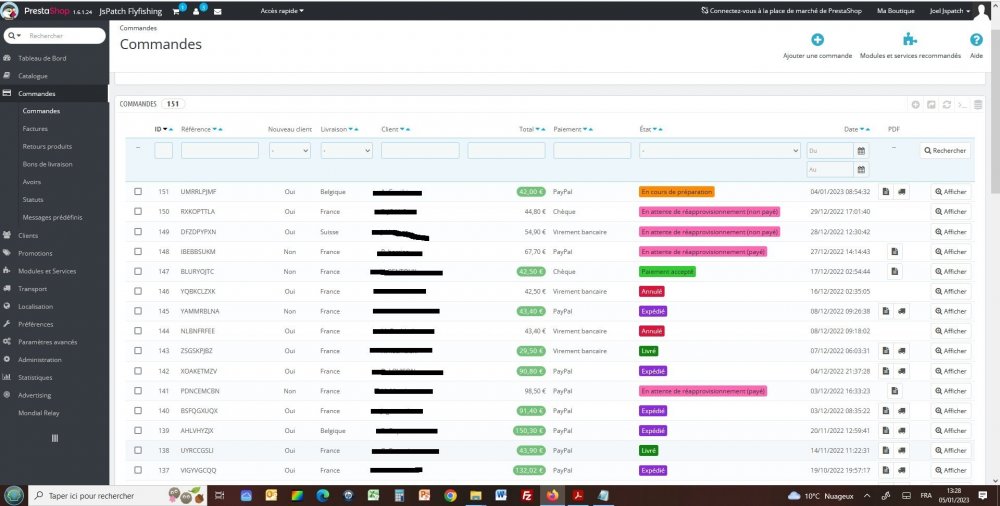Click delivery truck icon for order 145
Image resolution: width=1000 pixels, height=506 pixels.
coord(901,311)
